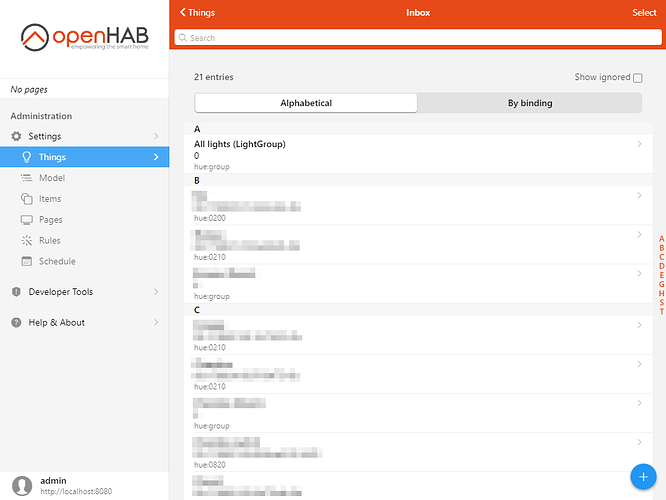Expand the Settings section chevron

point(155,136)
